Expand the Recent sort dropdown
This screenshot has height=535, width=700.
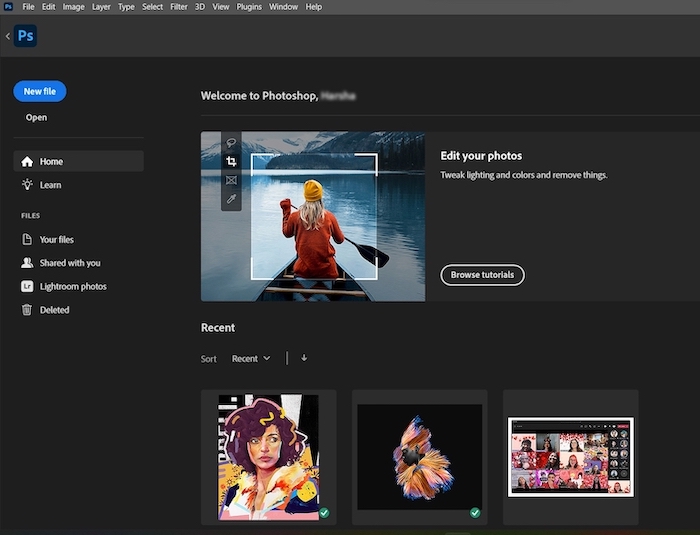coord(251,358)
